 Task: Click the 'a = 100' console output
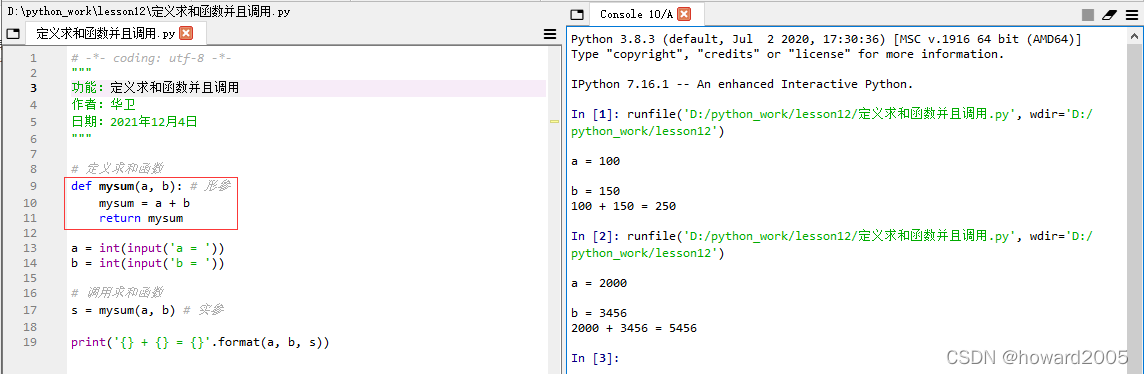tap(595, 161)
